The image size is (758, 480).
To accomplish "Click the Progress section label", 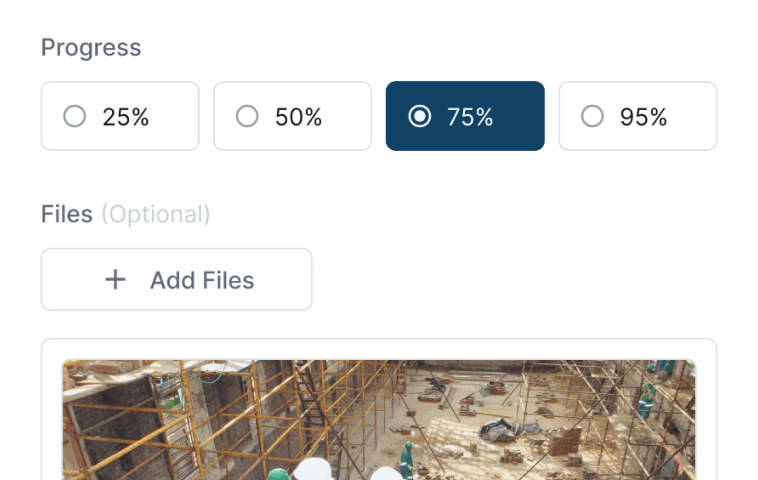I will 91,48.
